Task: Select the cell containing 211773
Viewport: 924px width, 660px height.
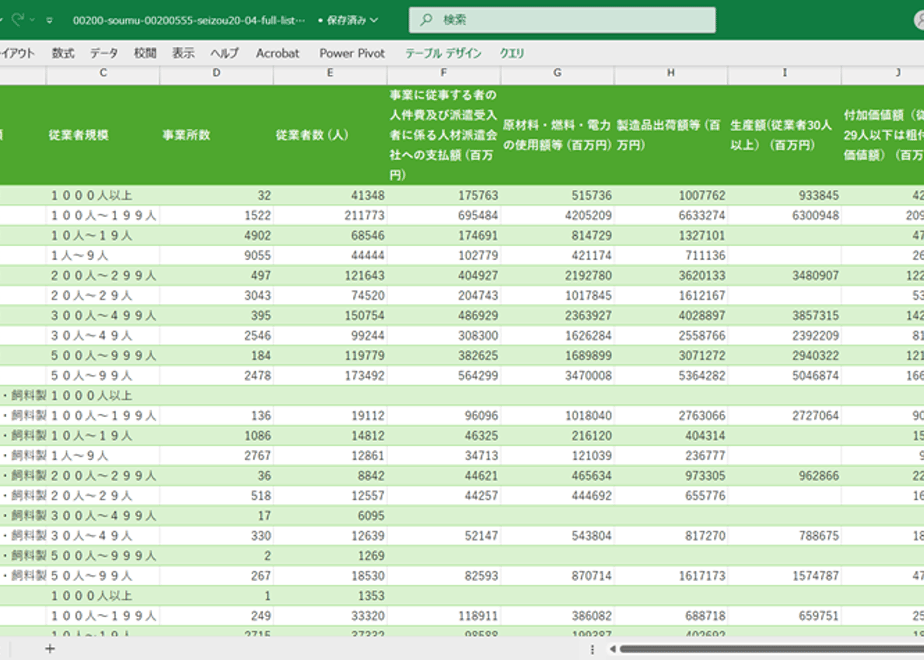Action: coord(330,215)
